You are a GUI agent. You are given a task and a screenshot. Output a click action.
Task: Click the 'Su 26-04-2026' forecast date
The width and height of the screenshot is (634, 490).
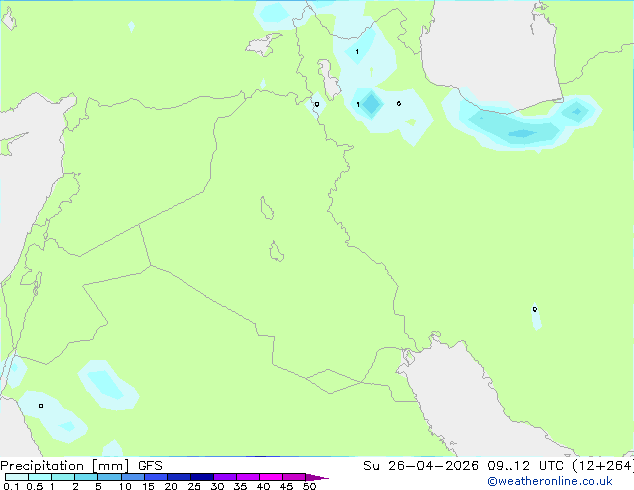click(x=421, y=466)
